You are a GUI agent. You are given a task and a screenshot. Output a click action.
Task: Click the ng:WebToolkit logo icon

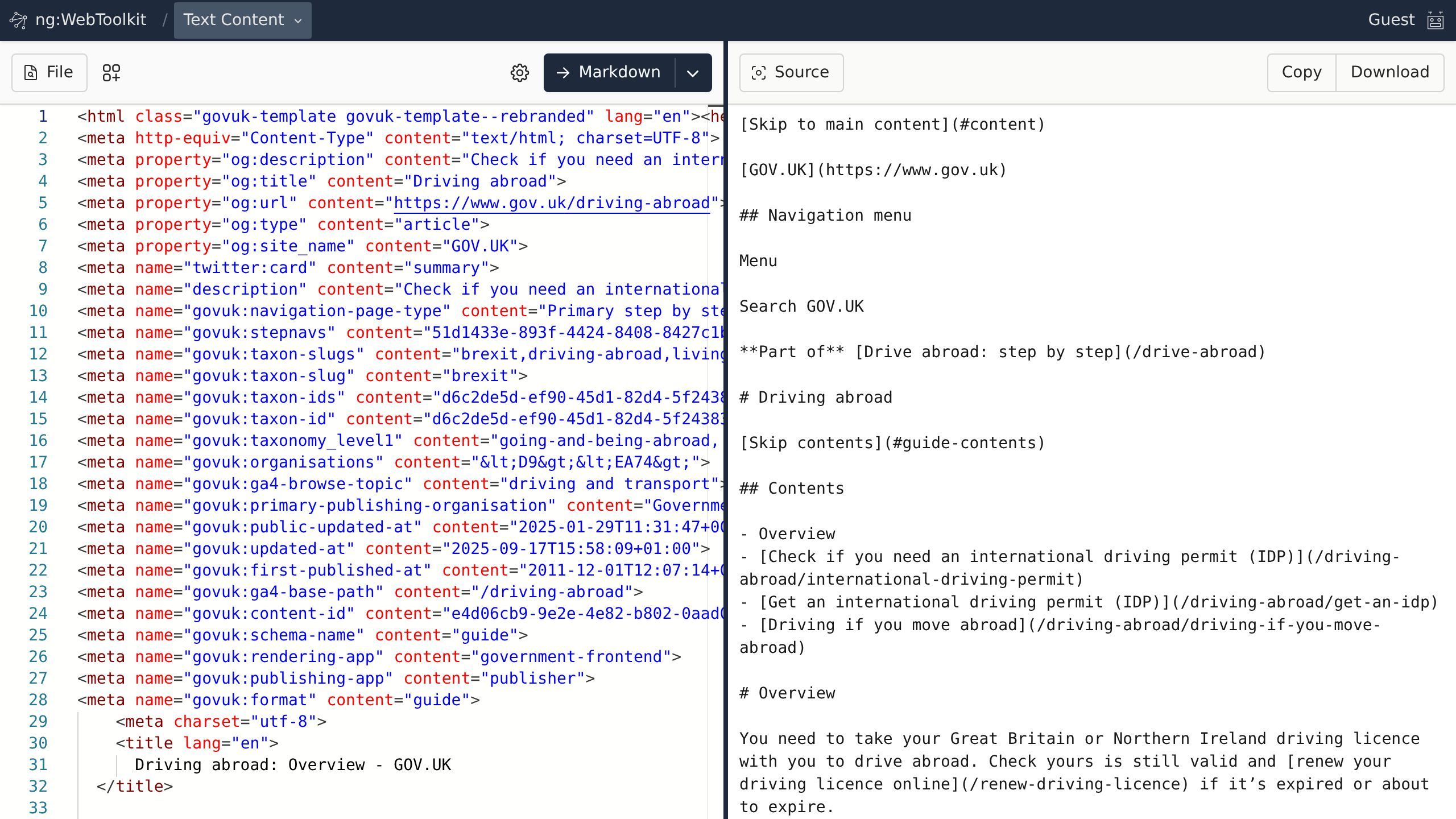[18, 20]
